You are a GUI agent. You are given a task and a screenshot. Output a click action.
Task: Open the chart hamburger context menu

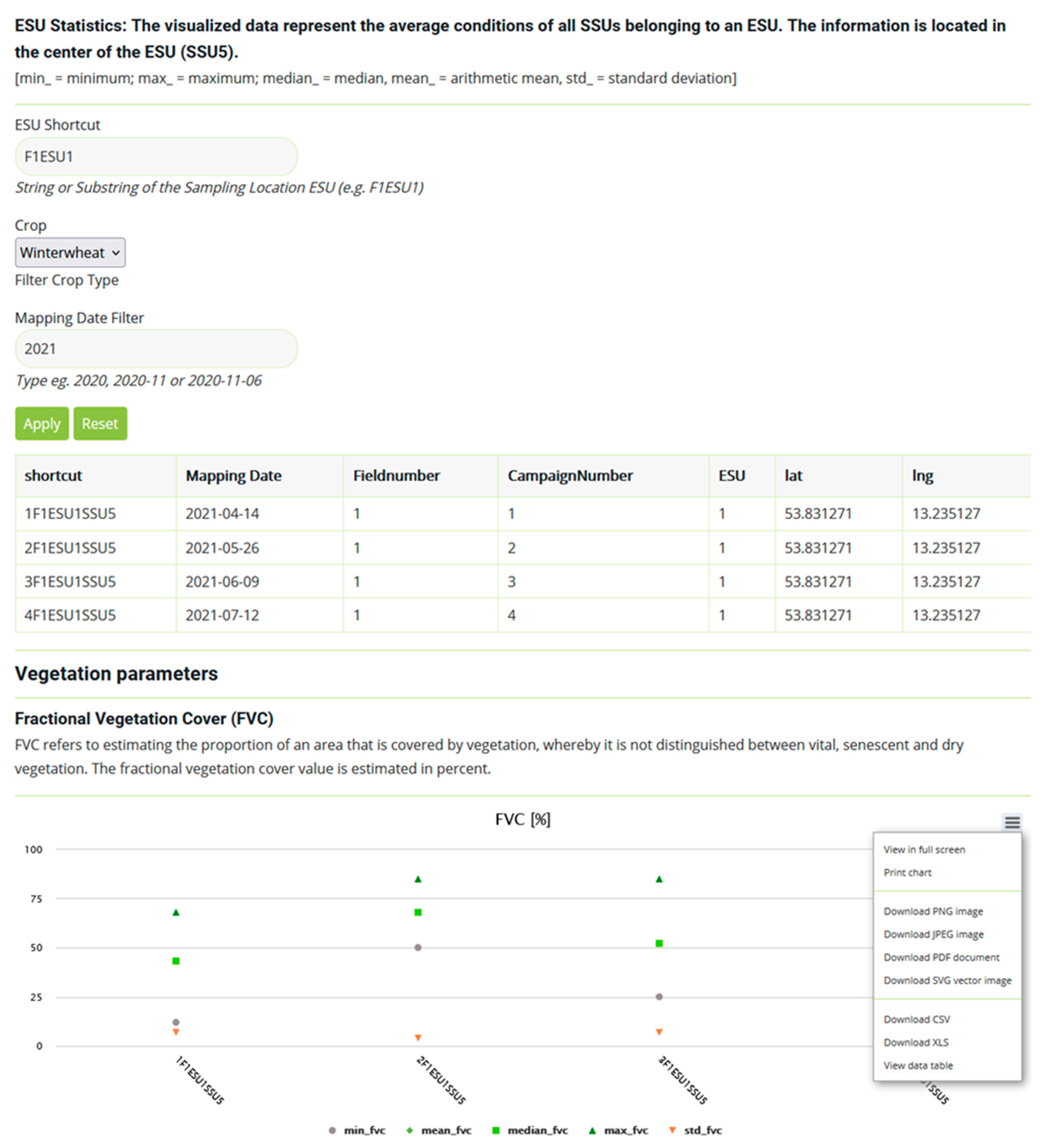tap(1012, 822)
